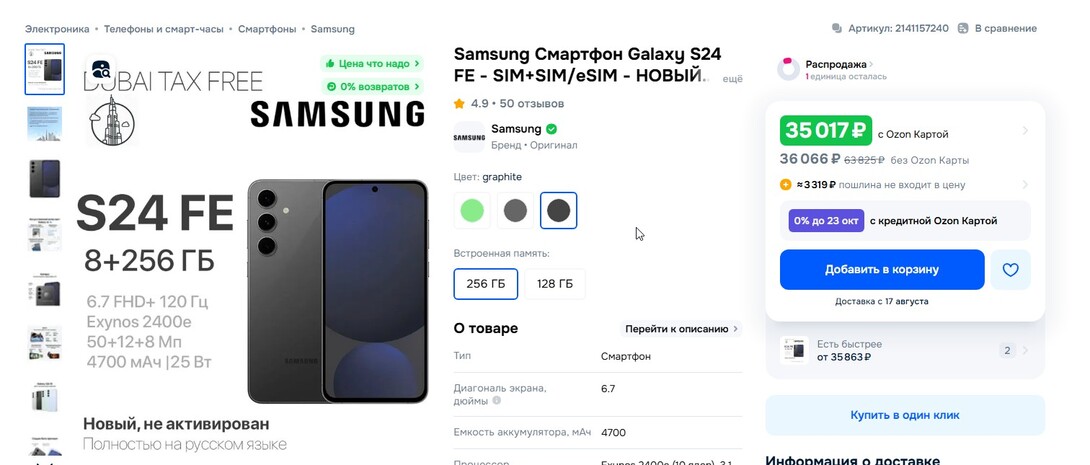This screenshot has height=465, width=1090.
Task: Click Купить в один клик button
Action: [905, 415]
